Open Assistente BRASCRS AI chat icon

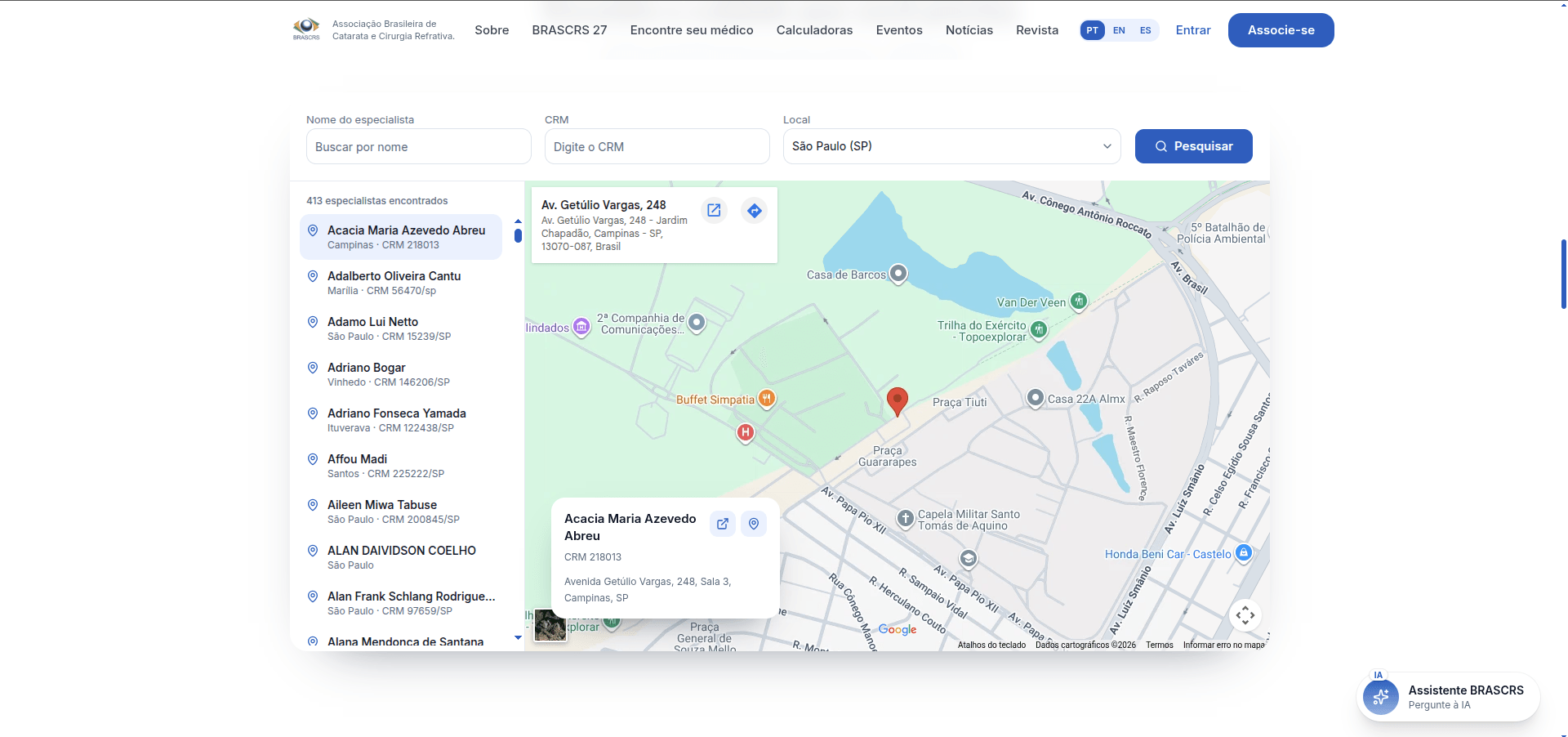point(1381,697)
